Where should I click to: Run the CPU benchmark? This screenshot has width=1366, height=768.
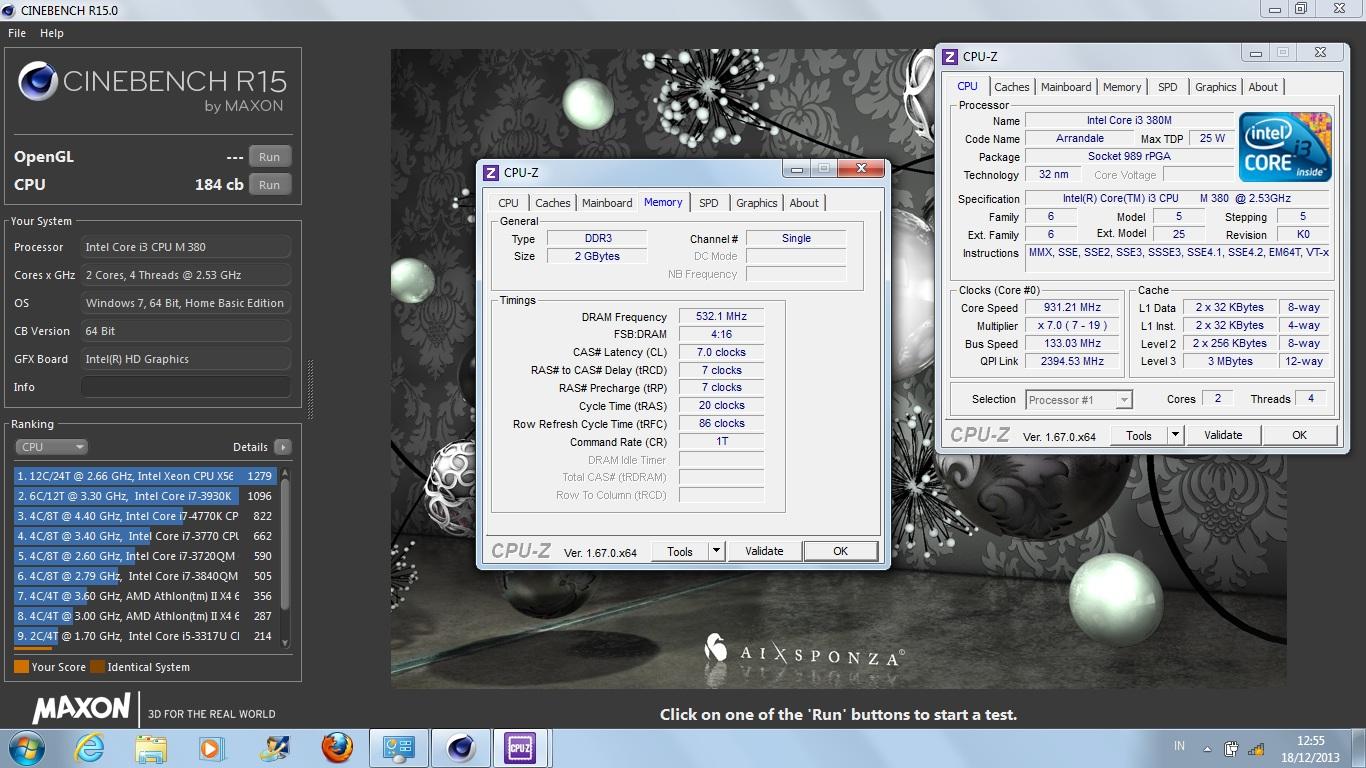[270, 185]
